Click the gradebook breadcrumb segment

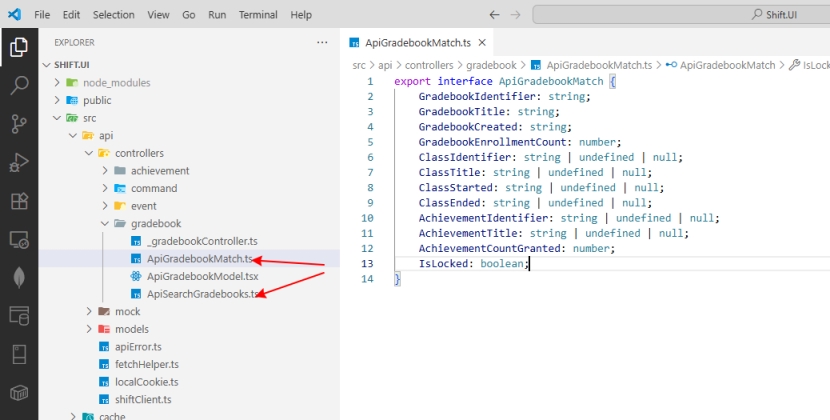coord(491,65)
